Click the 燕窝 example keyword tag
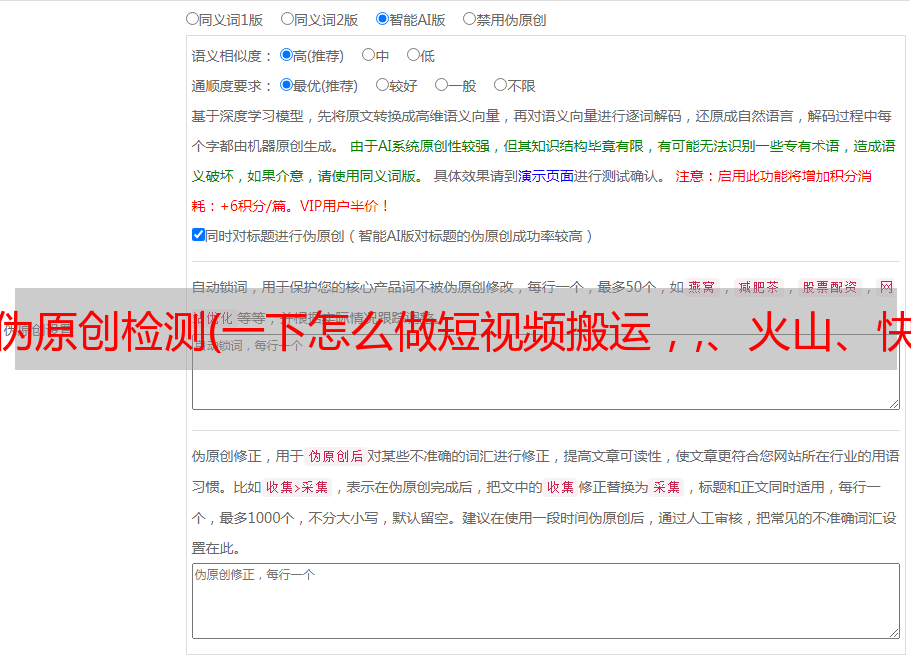 [701, 287]
